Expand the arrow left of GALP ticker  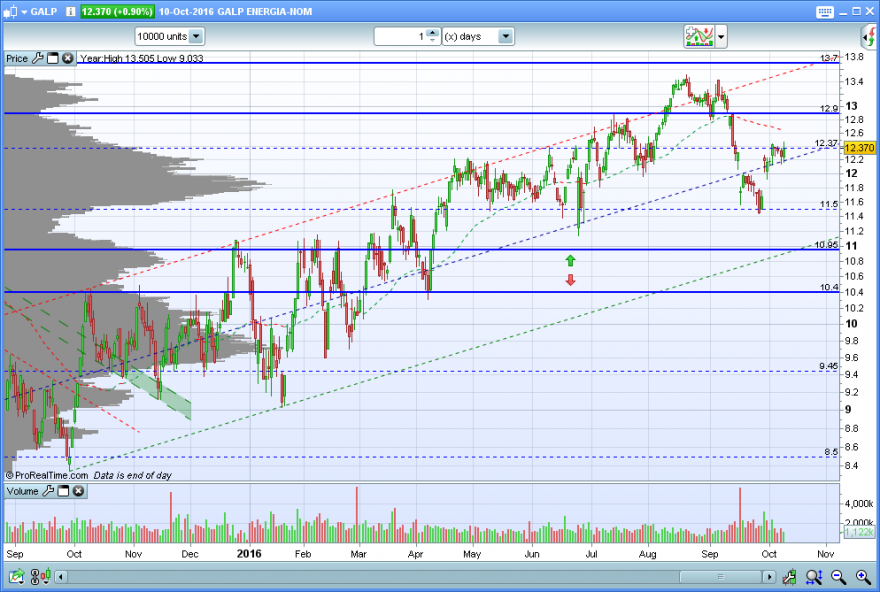point(24,12)
